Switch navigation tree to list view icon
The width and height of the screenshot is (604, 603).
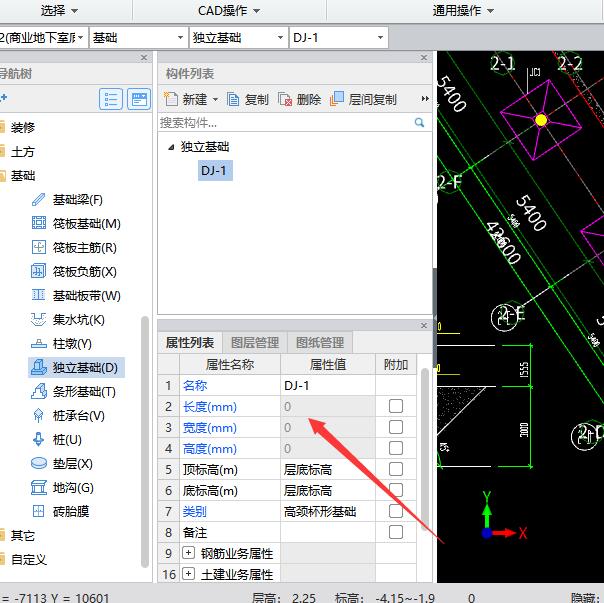[x=111, y=99]
